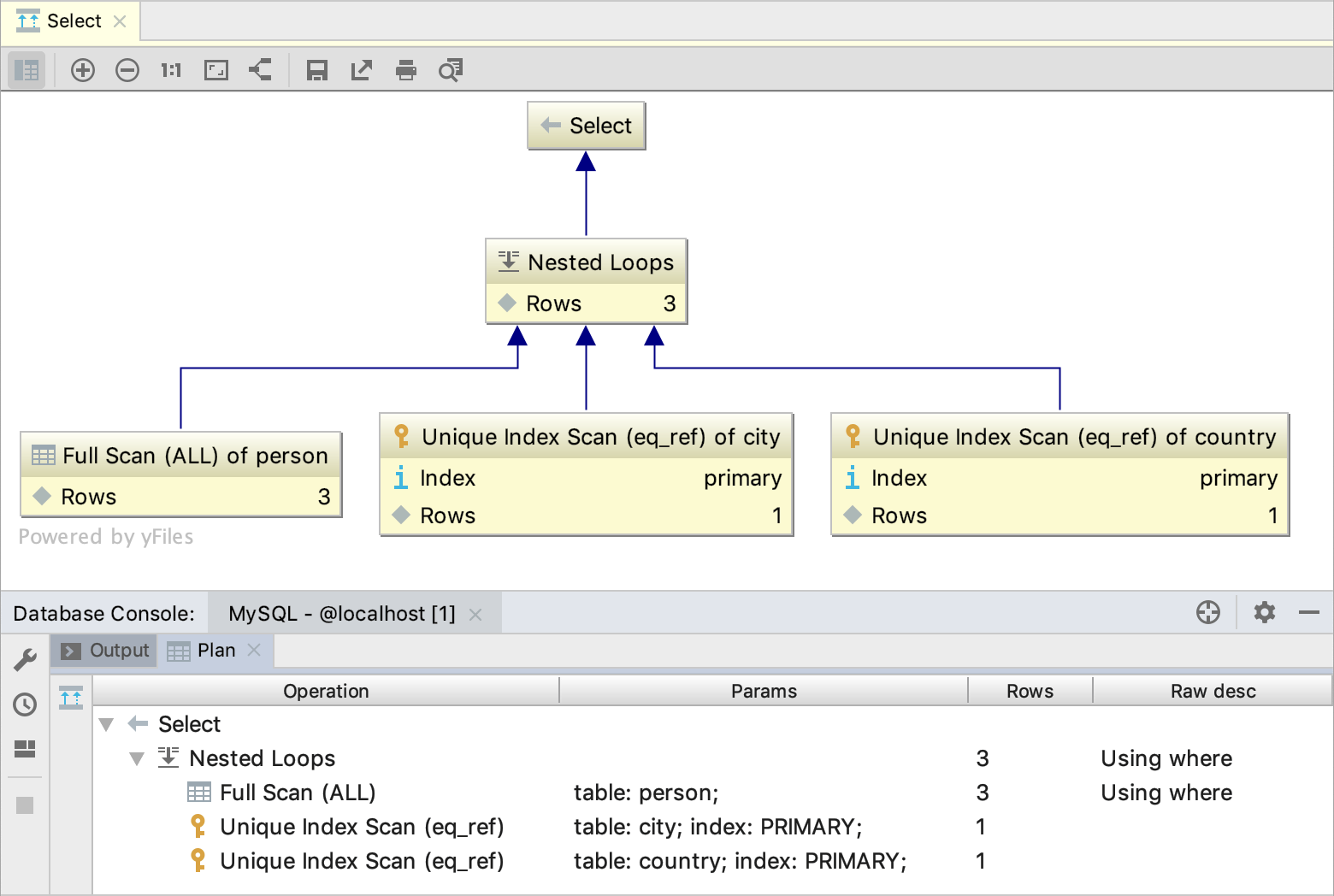
Task: Fit diagram content to window
Action: point(216,70)
